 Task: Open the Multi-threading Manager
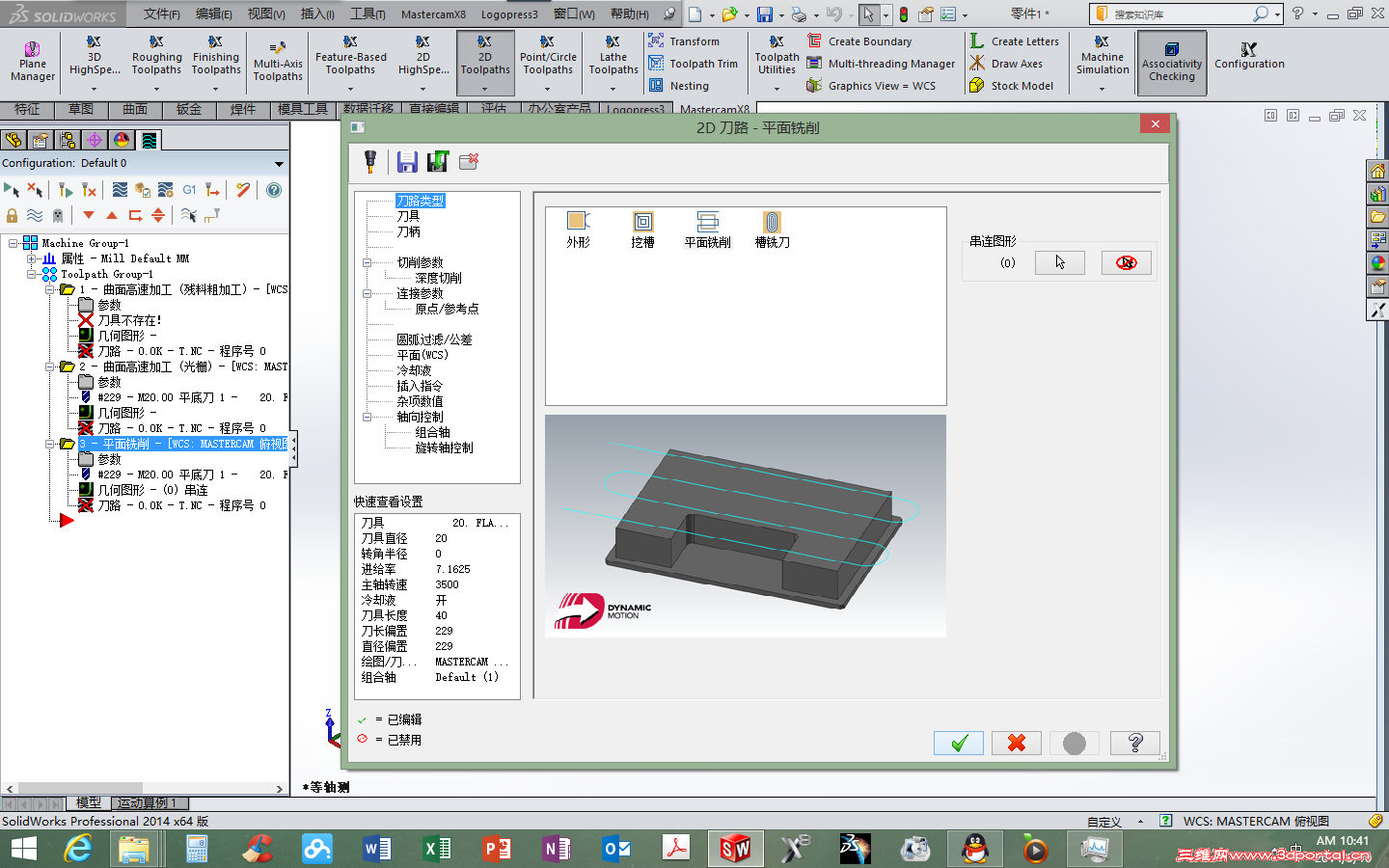click(881, 64)
